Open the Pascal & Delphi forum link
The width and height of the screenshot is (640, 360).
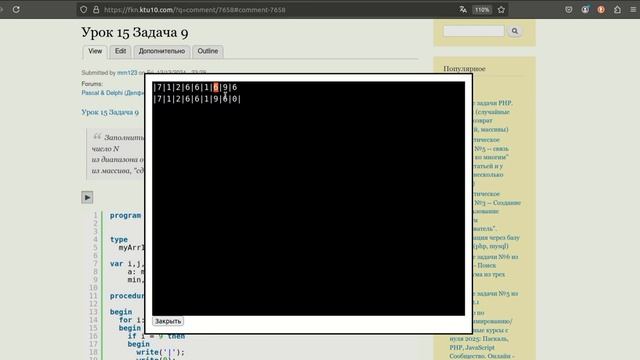coord(113,93)
